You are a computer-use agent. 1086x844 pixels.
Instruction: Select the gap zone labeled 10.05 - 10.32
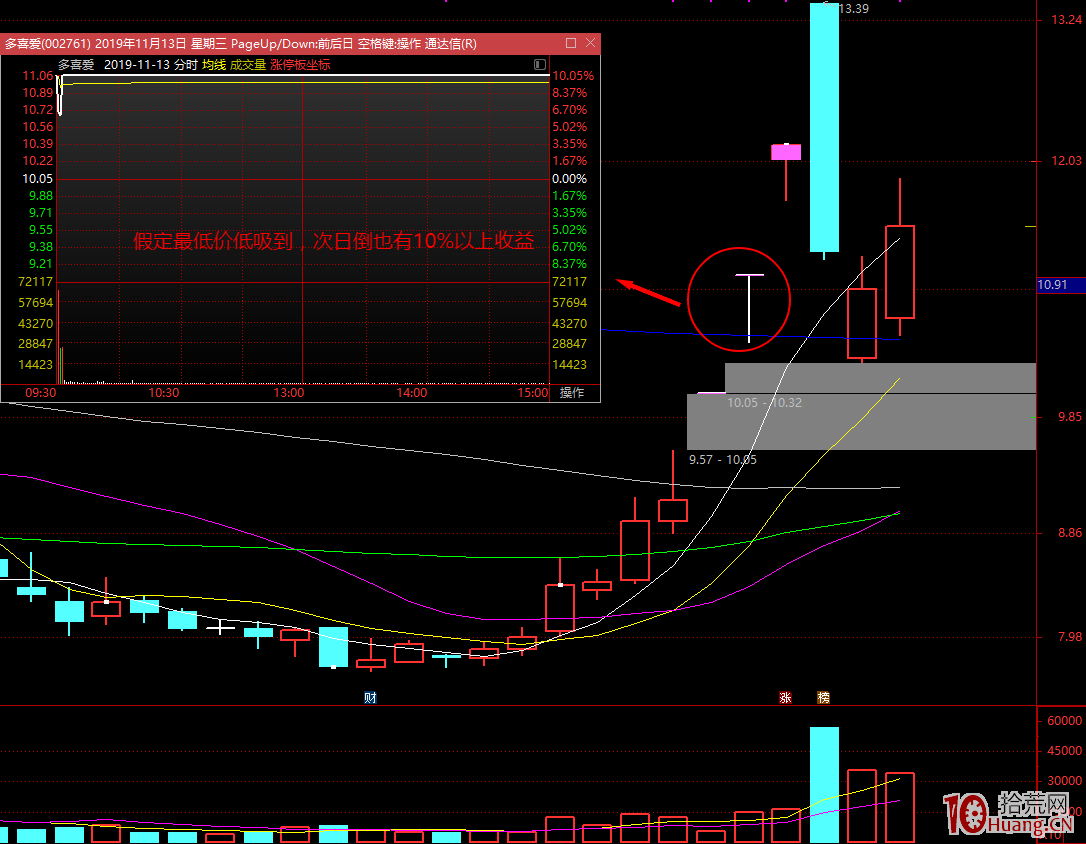880,378
